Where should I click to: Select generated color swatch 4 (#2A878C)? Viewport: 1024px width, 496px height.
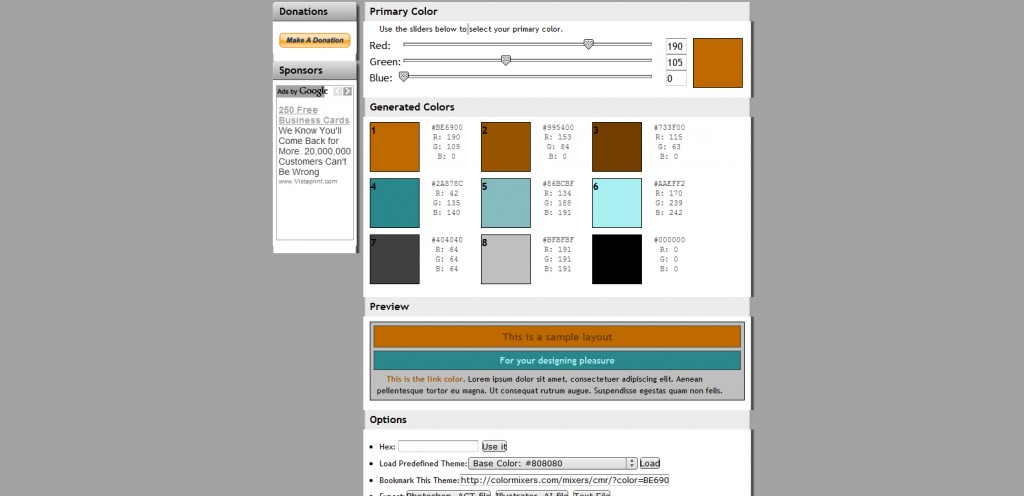[x=394, y=203]
